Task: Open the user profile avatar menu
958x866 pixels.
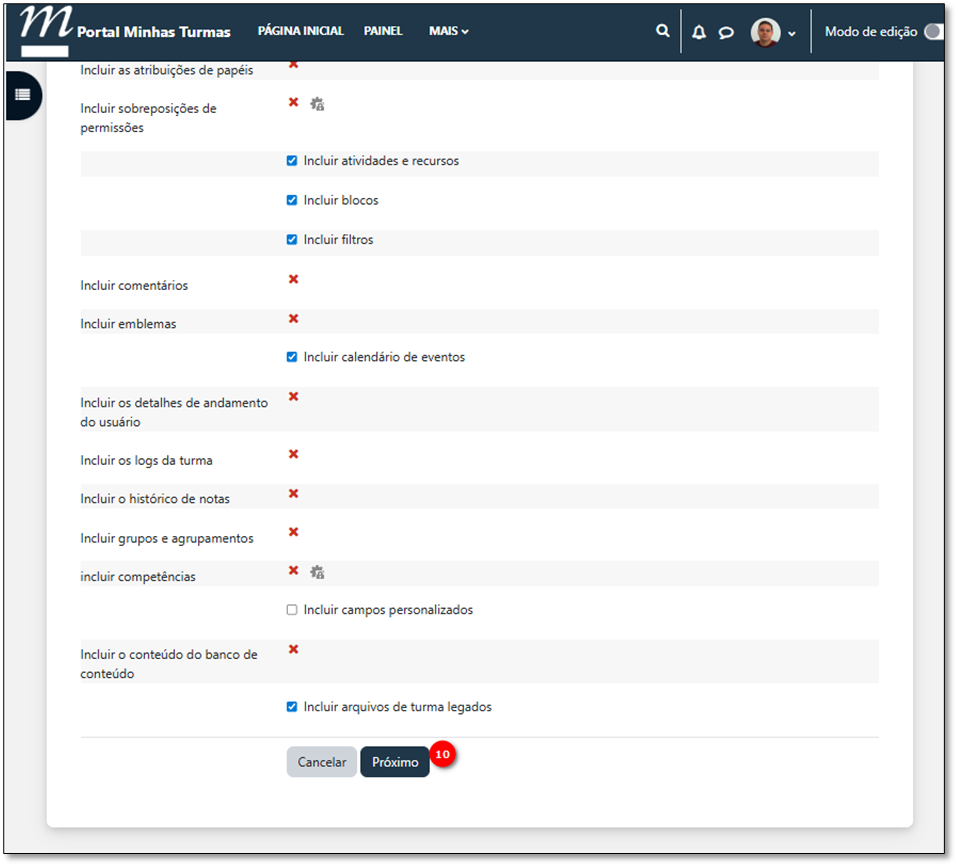Action: [x=773, y=32]
